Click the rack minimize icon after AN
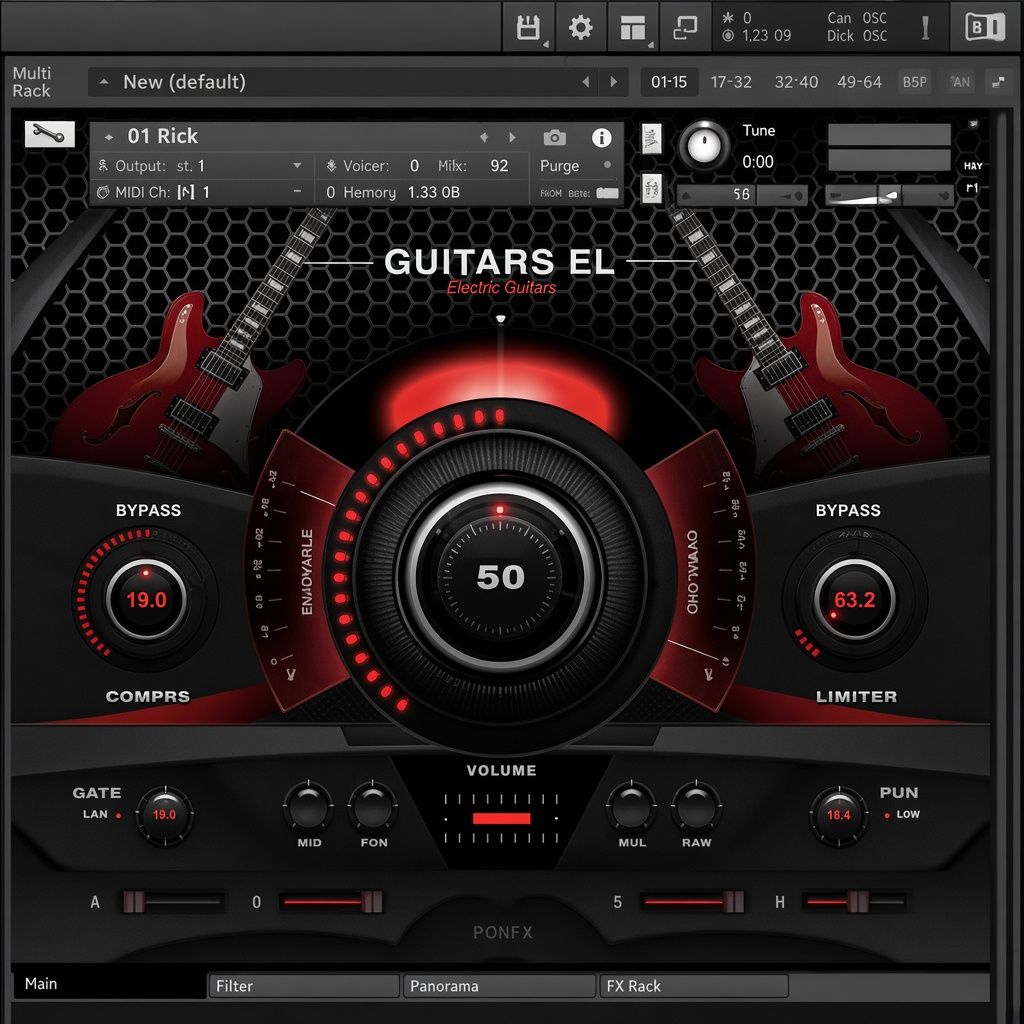The image size is (1024, 1024). point(999,82)
